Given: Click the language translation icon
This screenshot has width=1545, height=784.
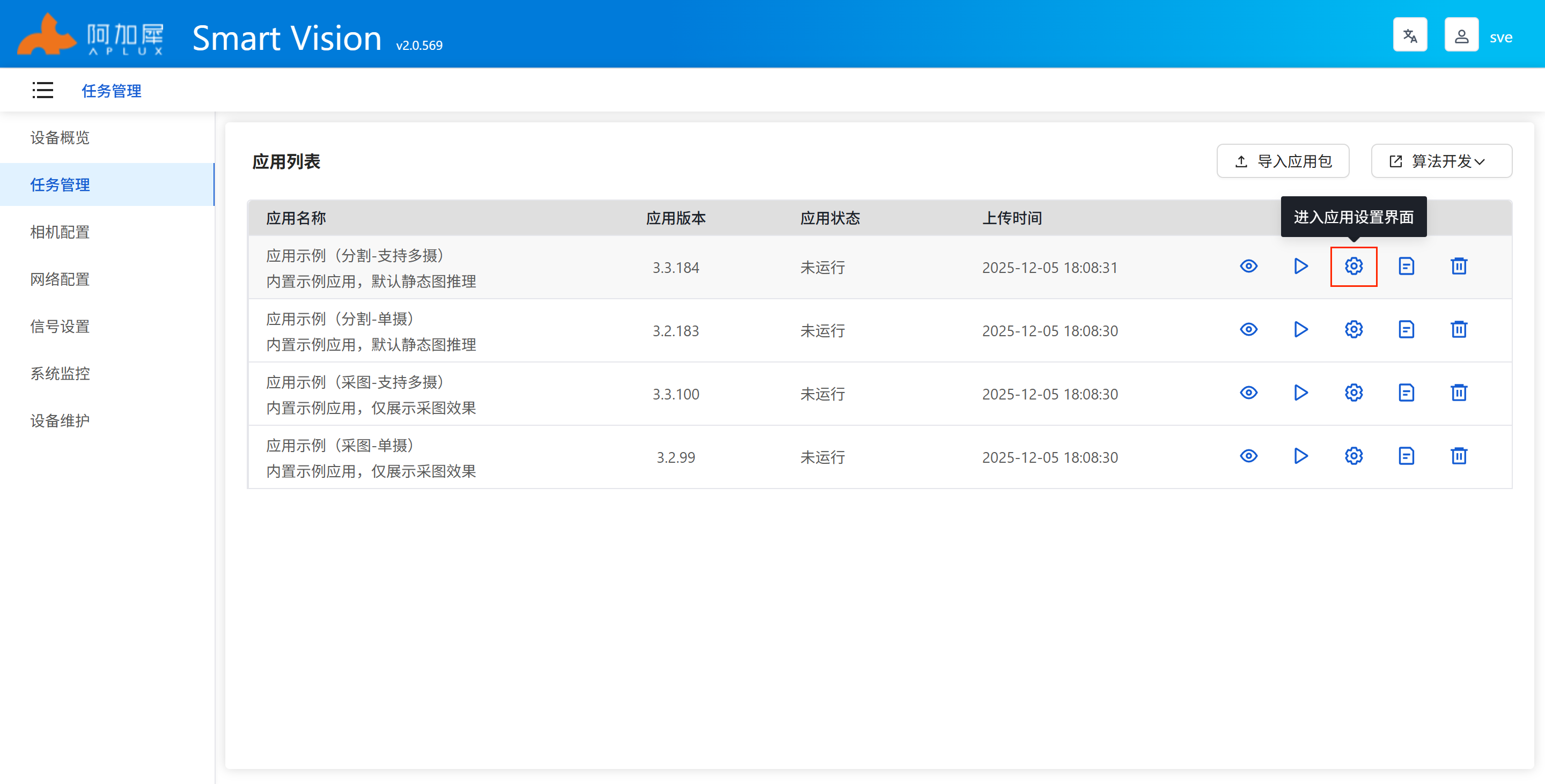Looking at the screenshot, I should [x=1409, y=36].
